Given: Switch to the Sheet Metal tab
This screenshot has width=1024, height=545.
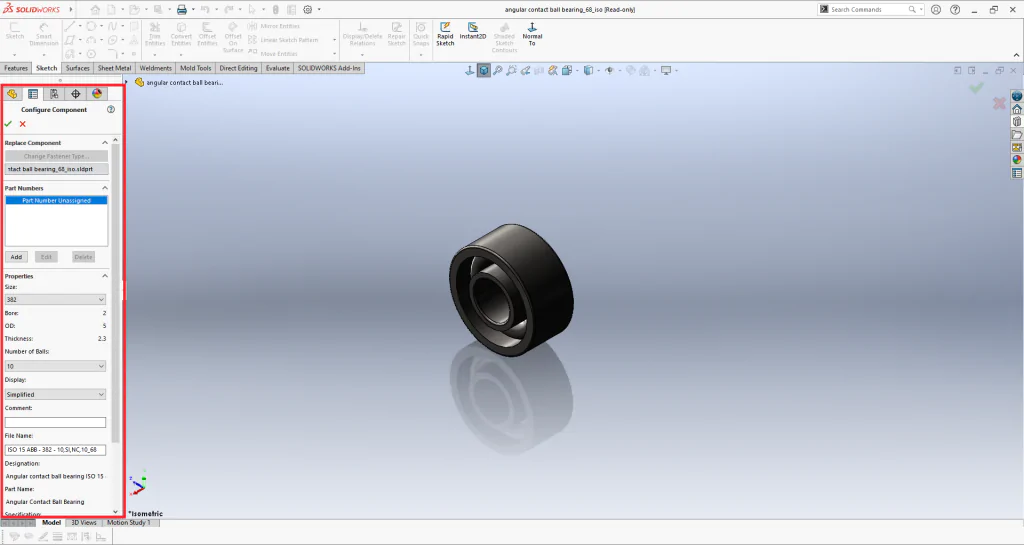Looking at the screenshot, I should [x=114, y=68].
